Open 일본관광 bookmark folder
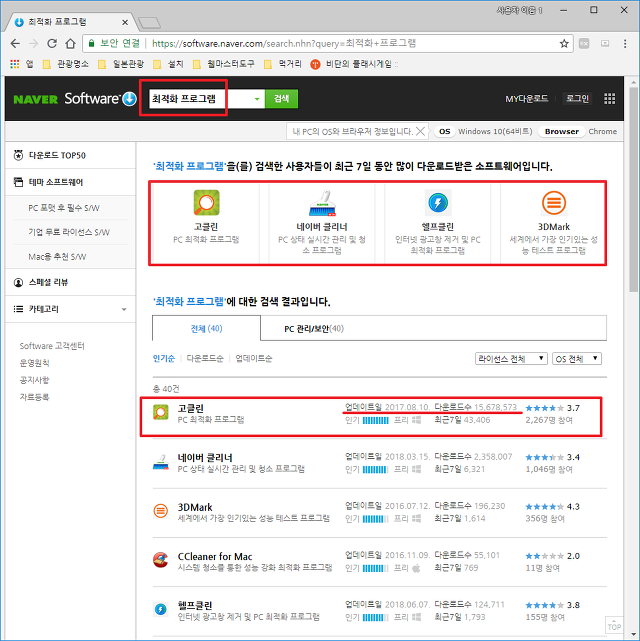 pyautogui.click(x=121, y=64)
